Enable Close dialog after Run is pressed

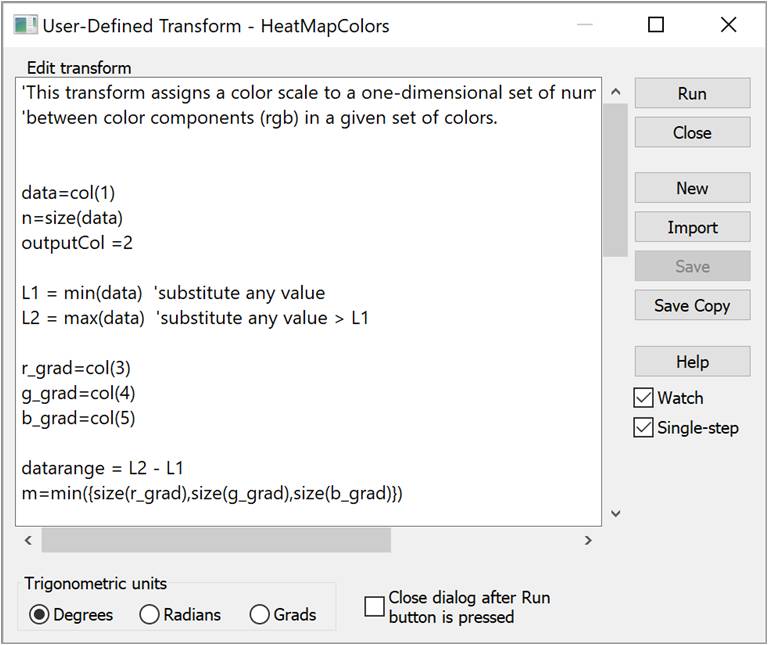point(374,606)
